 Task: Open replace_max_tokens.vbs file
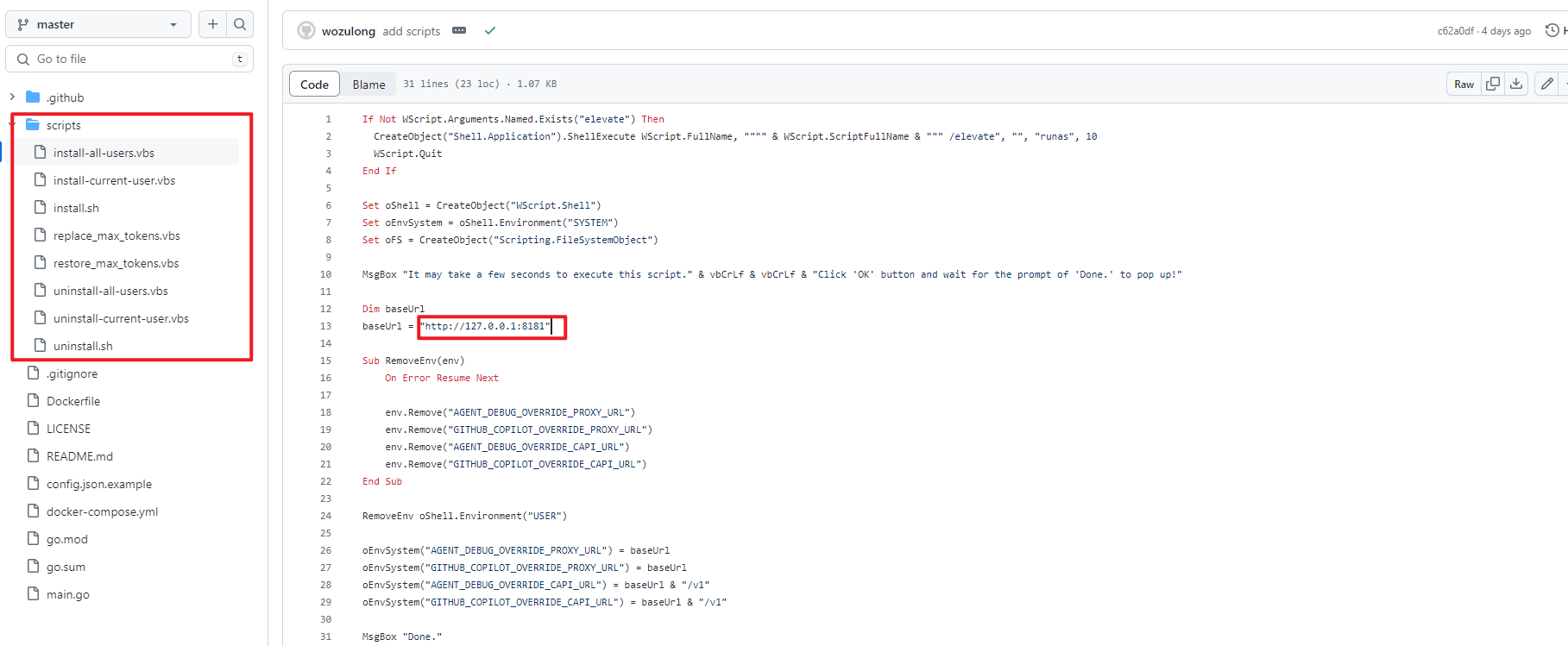click(116, 235)
